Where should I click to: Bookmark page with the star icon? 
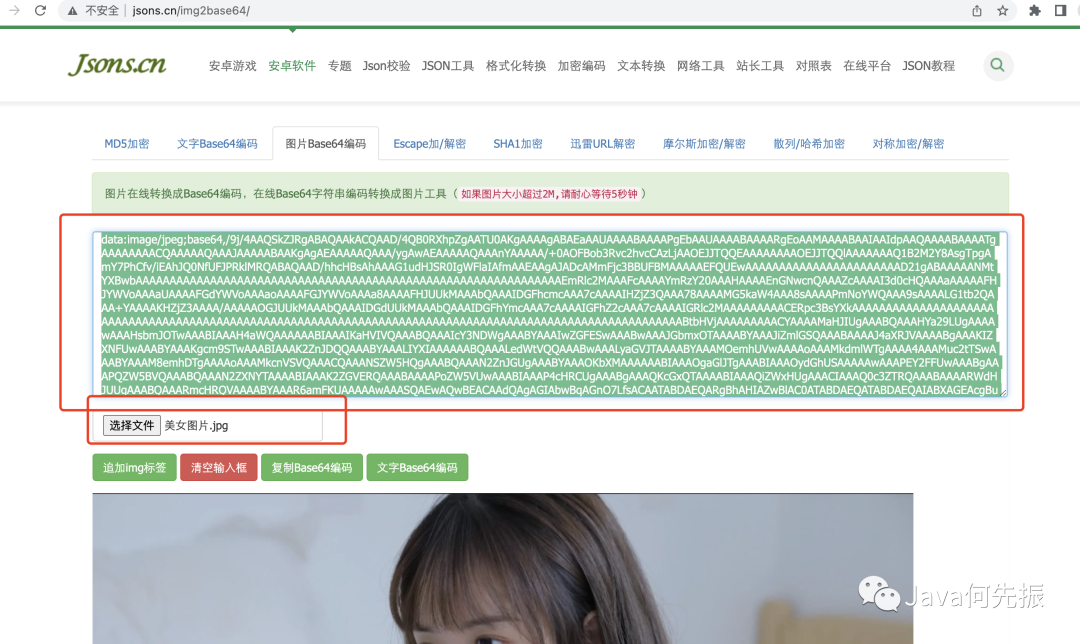tap(1003, 10)
